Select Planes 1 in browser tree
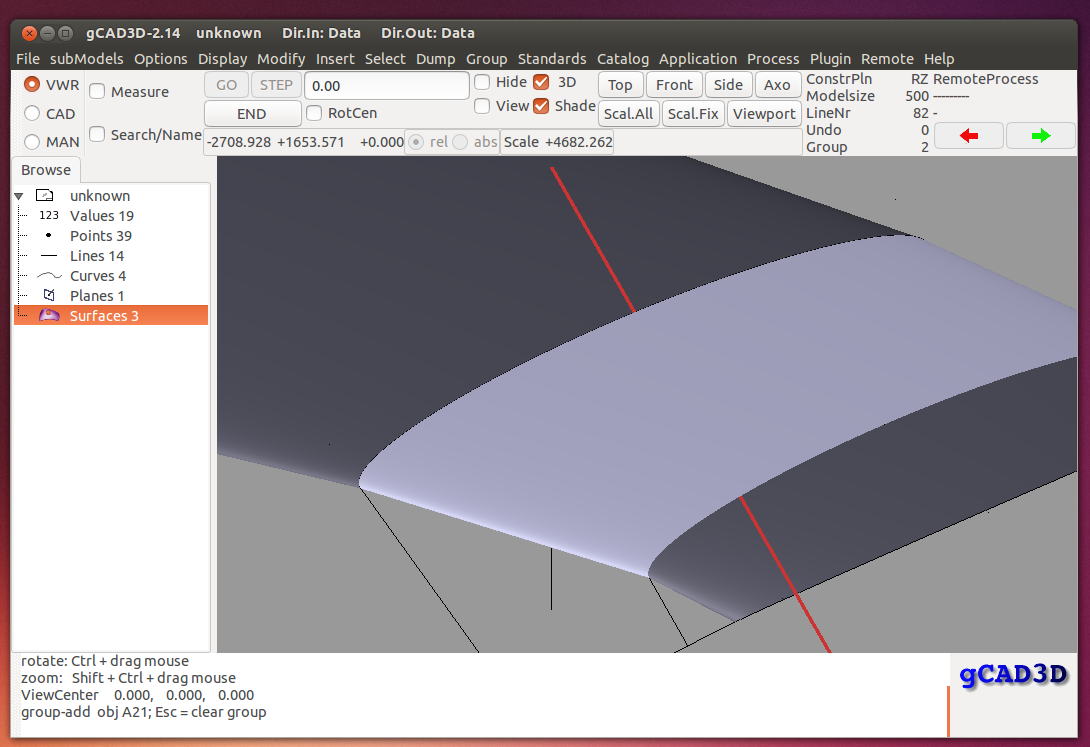The height and width of the screenshot is (747, 1090). (111, 295)
